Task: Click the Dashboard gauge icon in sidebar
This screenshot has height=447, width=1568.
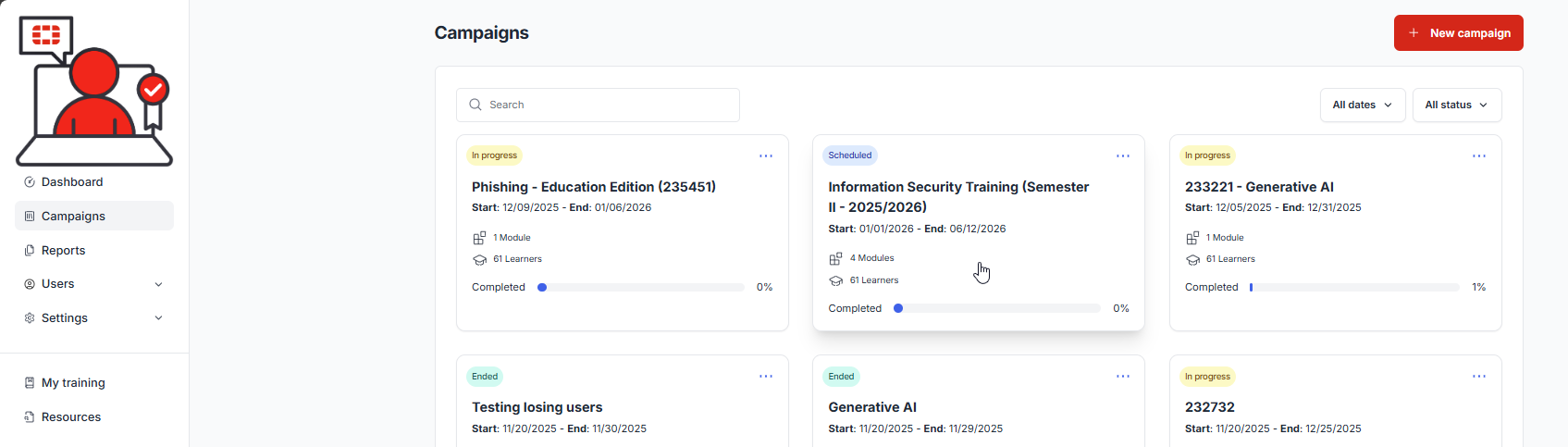Action: (x=30, y=182)
